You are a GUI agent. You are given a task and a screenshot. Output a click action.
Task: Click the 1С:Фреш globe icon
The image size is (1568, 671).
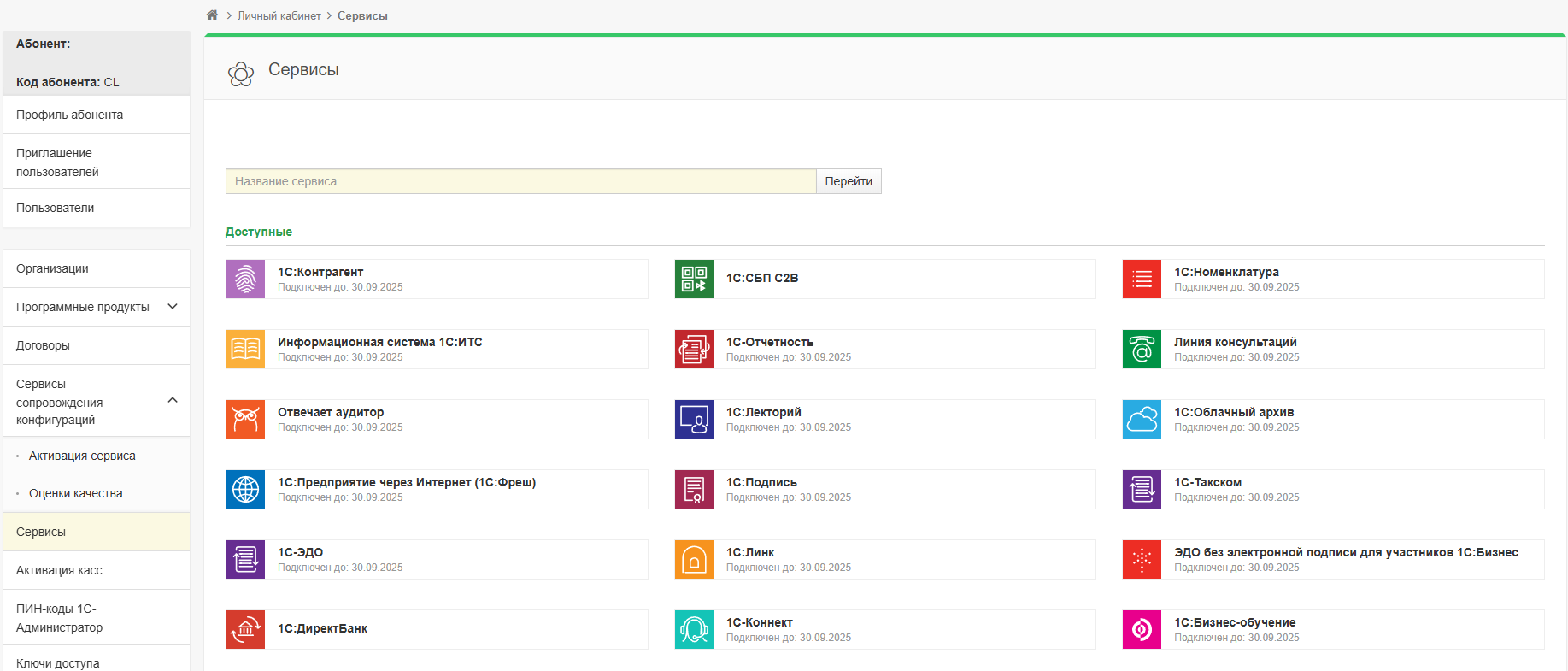click(245, 489)
